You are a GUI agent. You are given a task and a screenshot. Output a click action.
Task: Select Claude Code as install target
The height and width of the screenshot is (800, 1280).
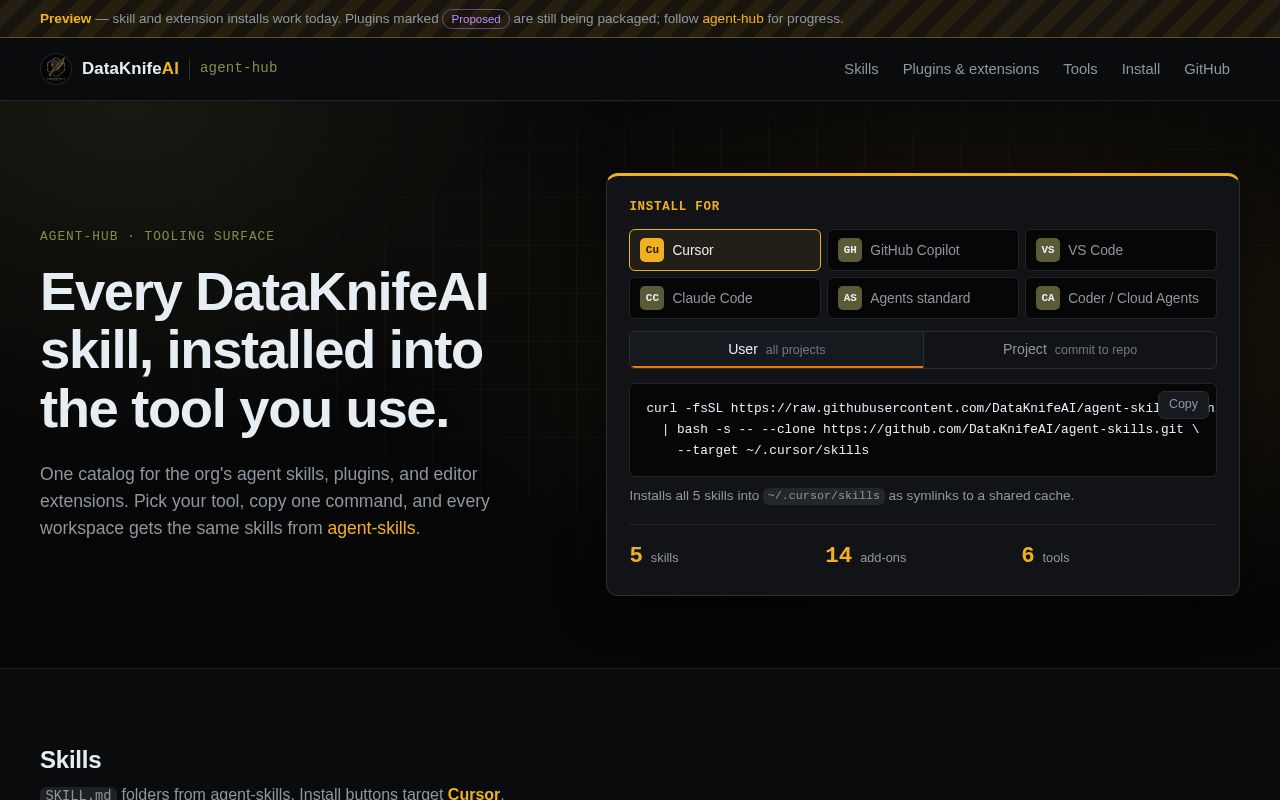(x=725, y=298)
